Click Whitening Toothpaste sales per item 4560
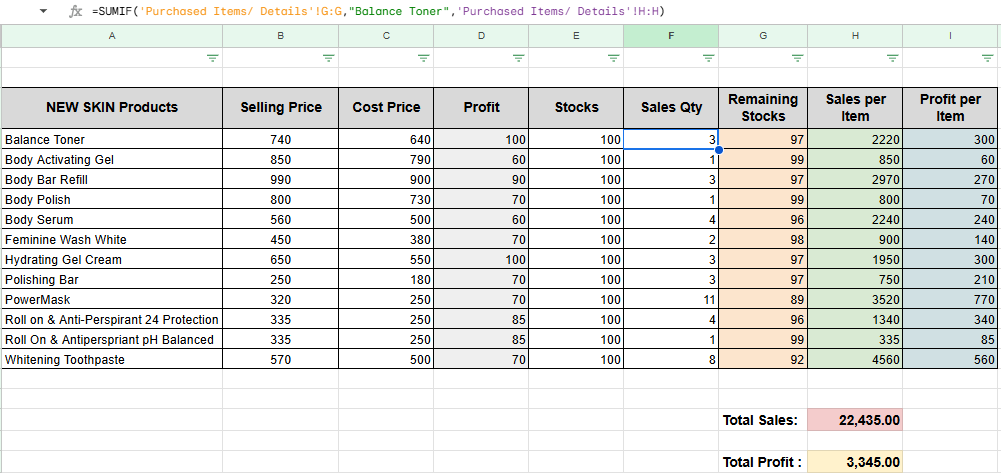 (x=855, y=359)
